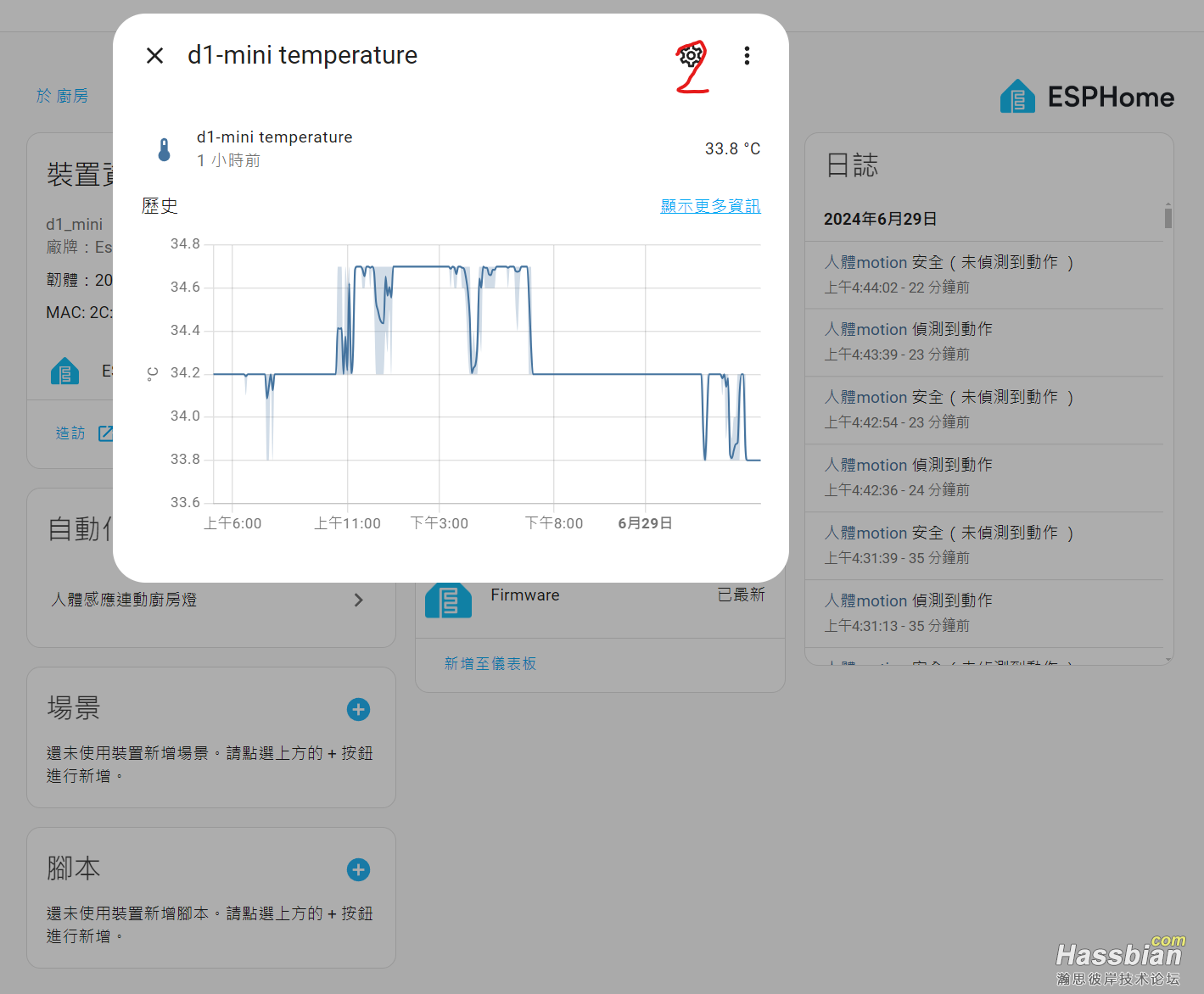Open the 顯示更多資訊 link

coord(710,206)
